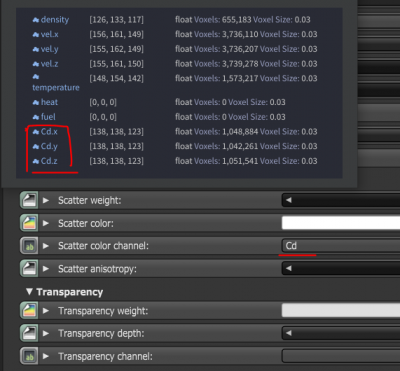Click the Transparency channel 'ab' icon
The width and height of the screenshot is (400, 371).
click(30, 356)
